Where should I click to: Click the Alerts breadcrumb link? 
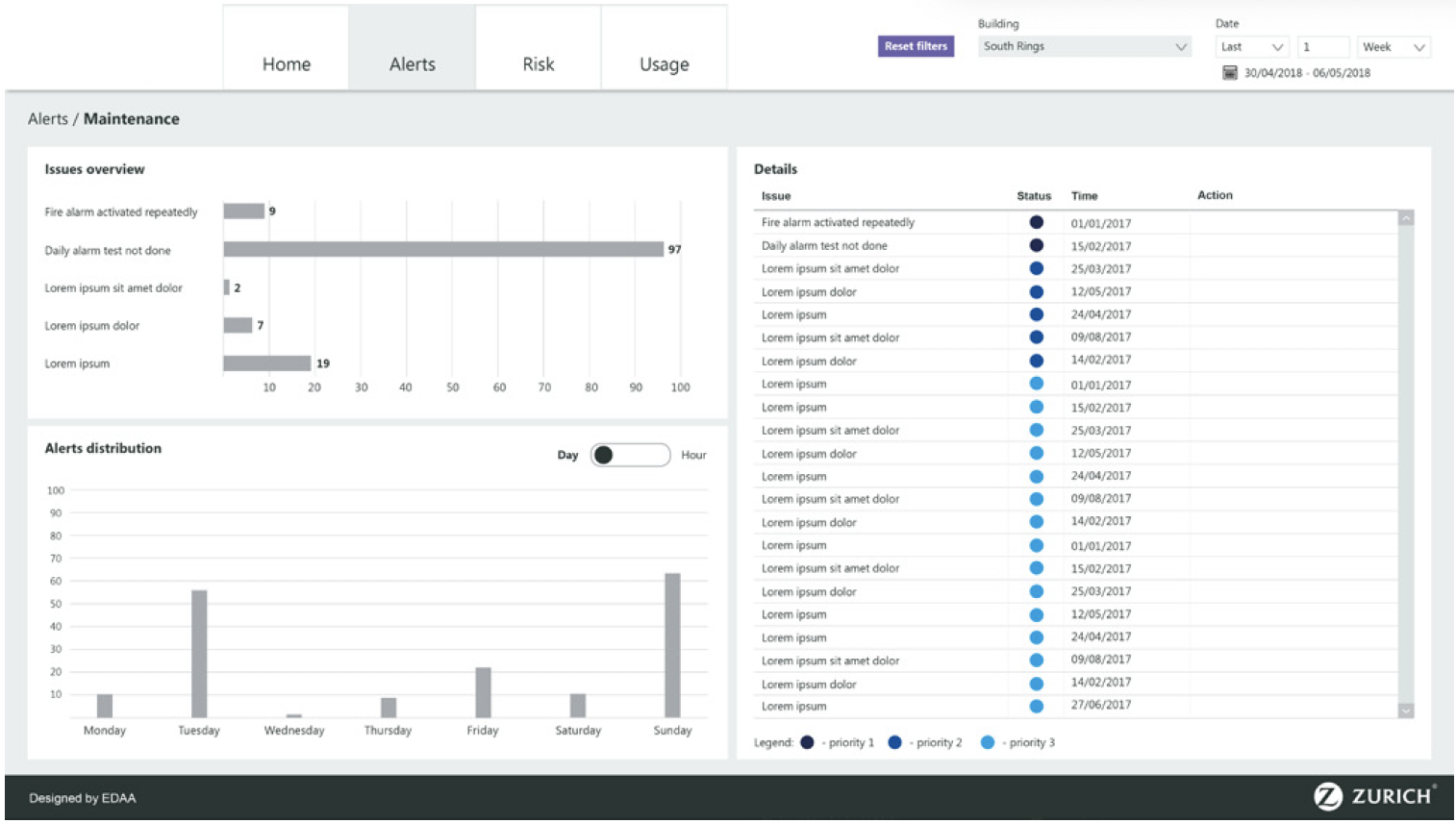pos(47,118)
